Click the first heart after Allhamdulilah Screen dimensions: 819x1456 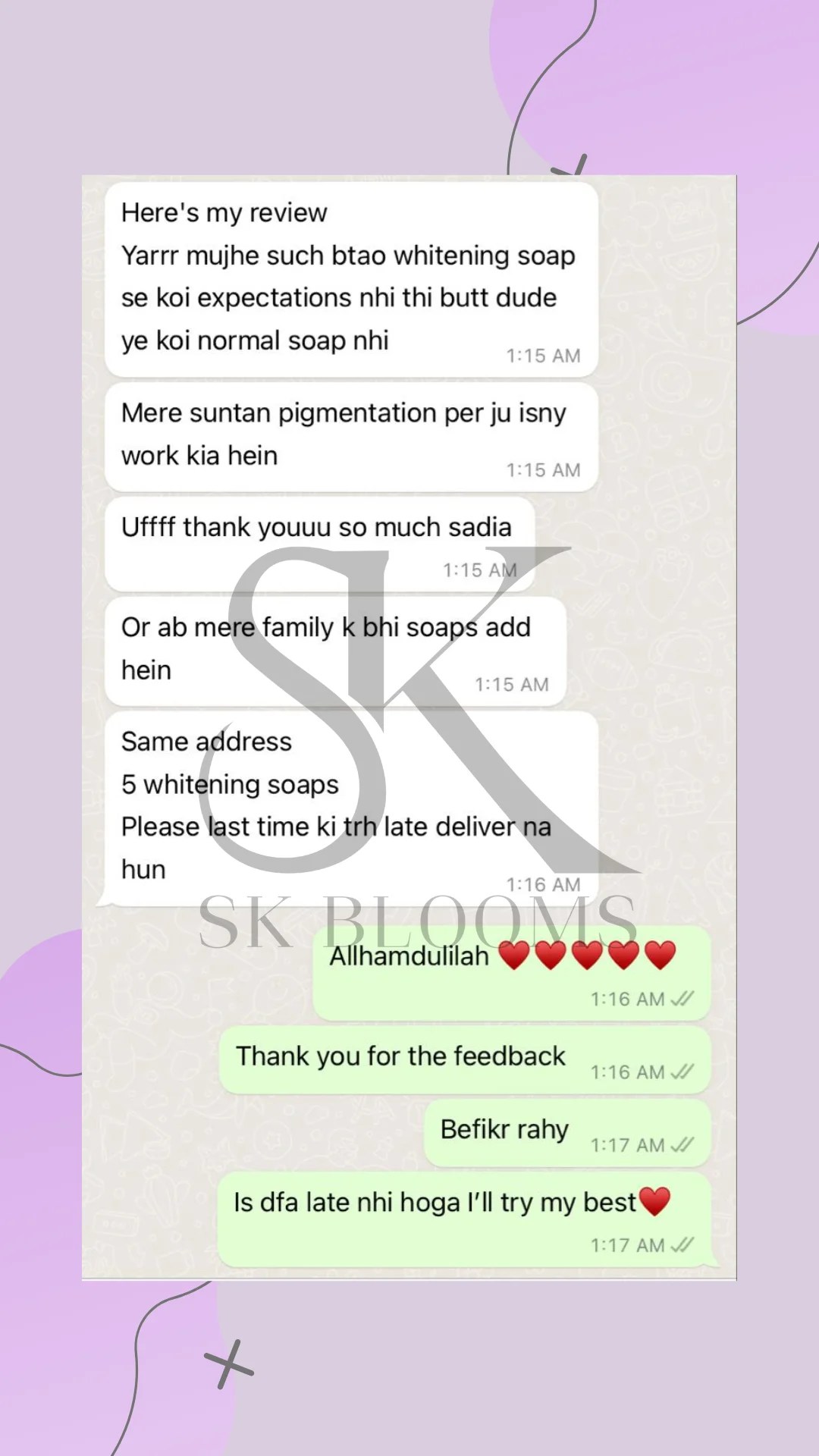514,955
